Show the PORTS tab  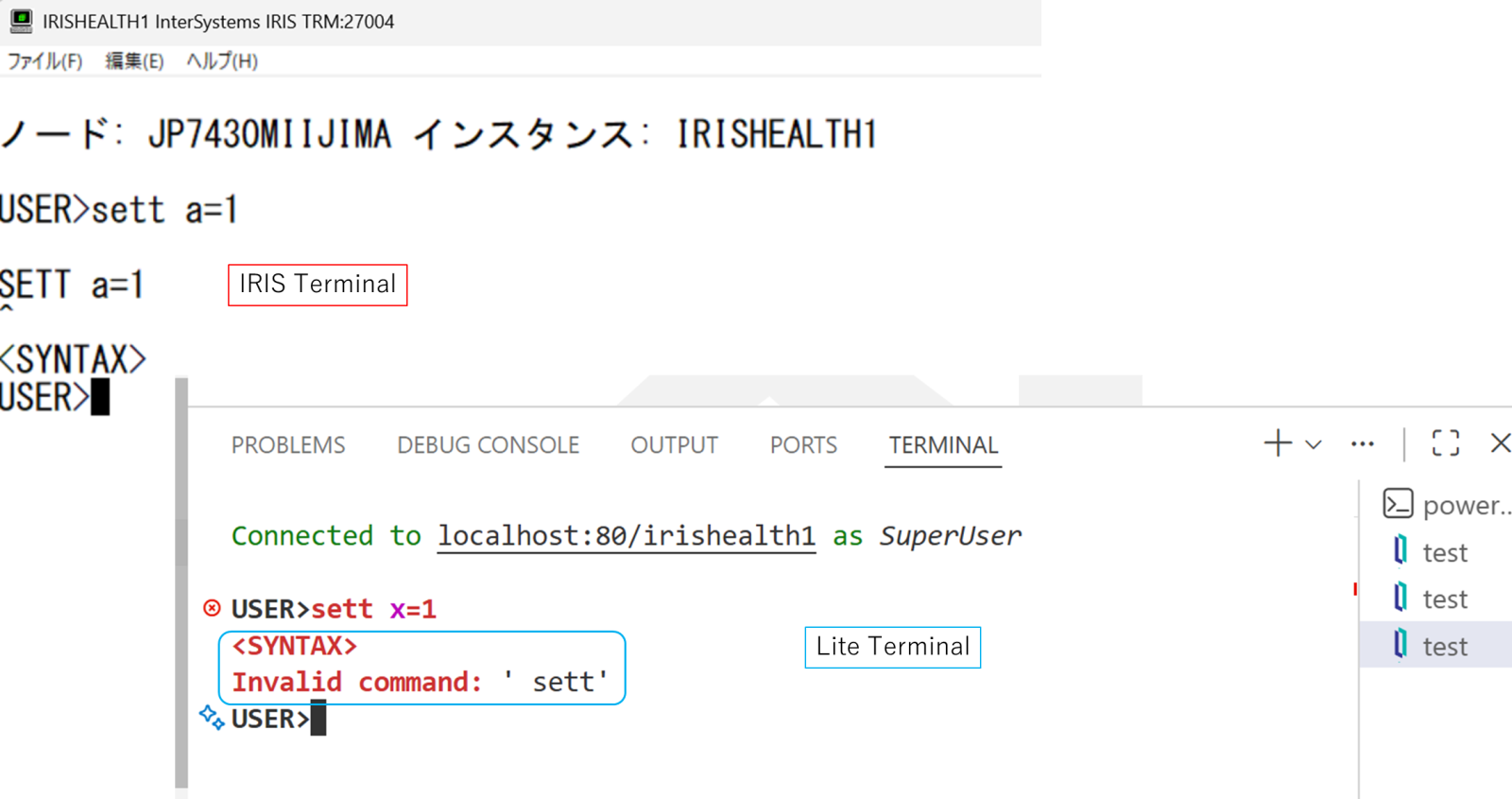803,445
